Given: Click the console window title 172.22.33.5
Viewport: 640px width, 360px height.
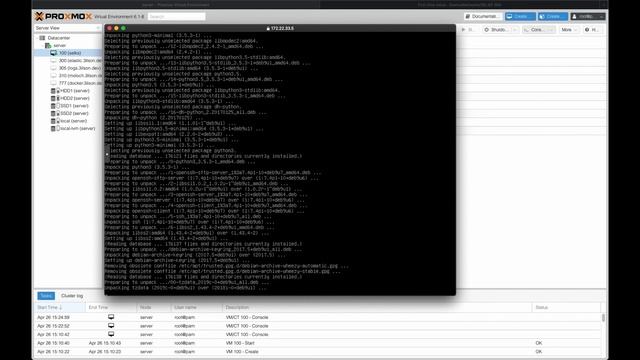Looking at the screenshot, I should [282, 29].
